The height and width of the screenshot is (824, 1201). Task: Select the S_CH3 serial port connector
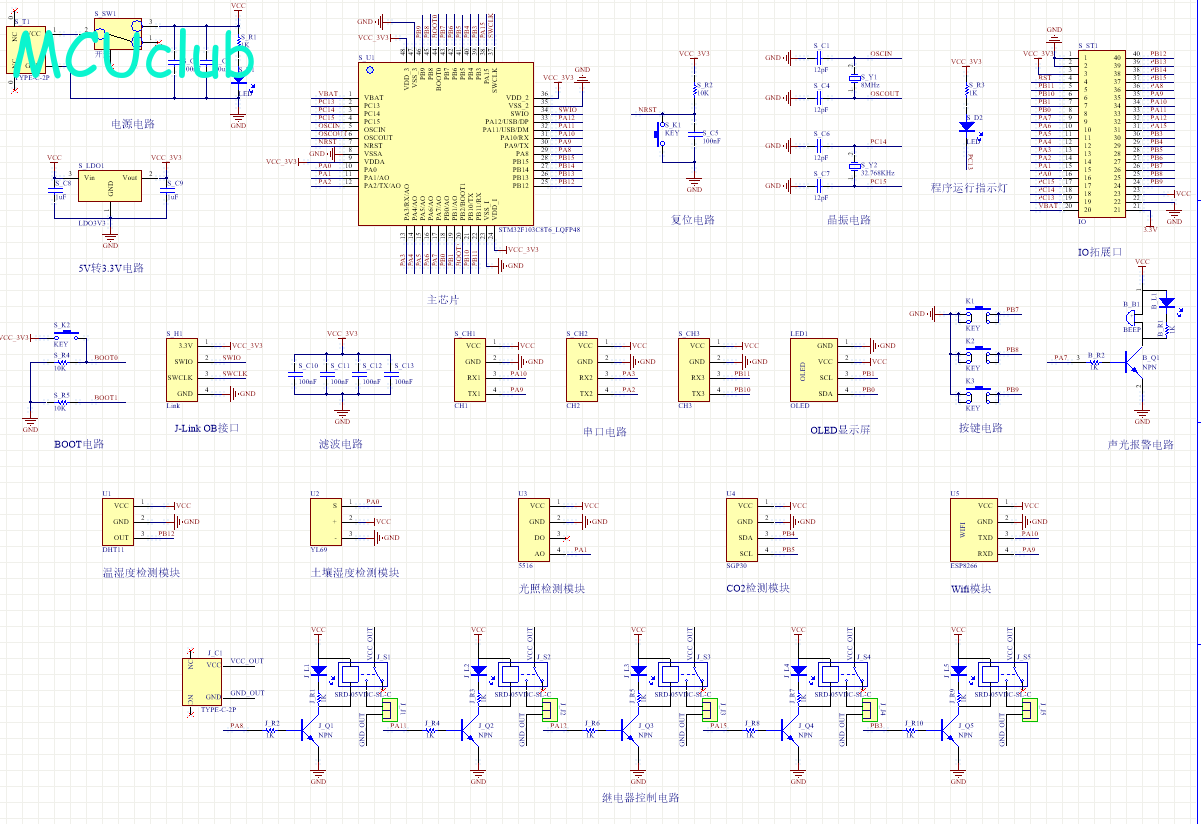coord(694,369)
